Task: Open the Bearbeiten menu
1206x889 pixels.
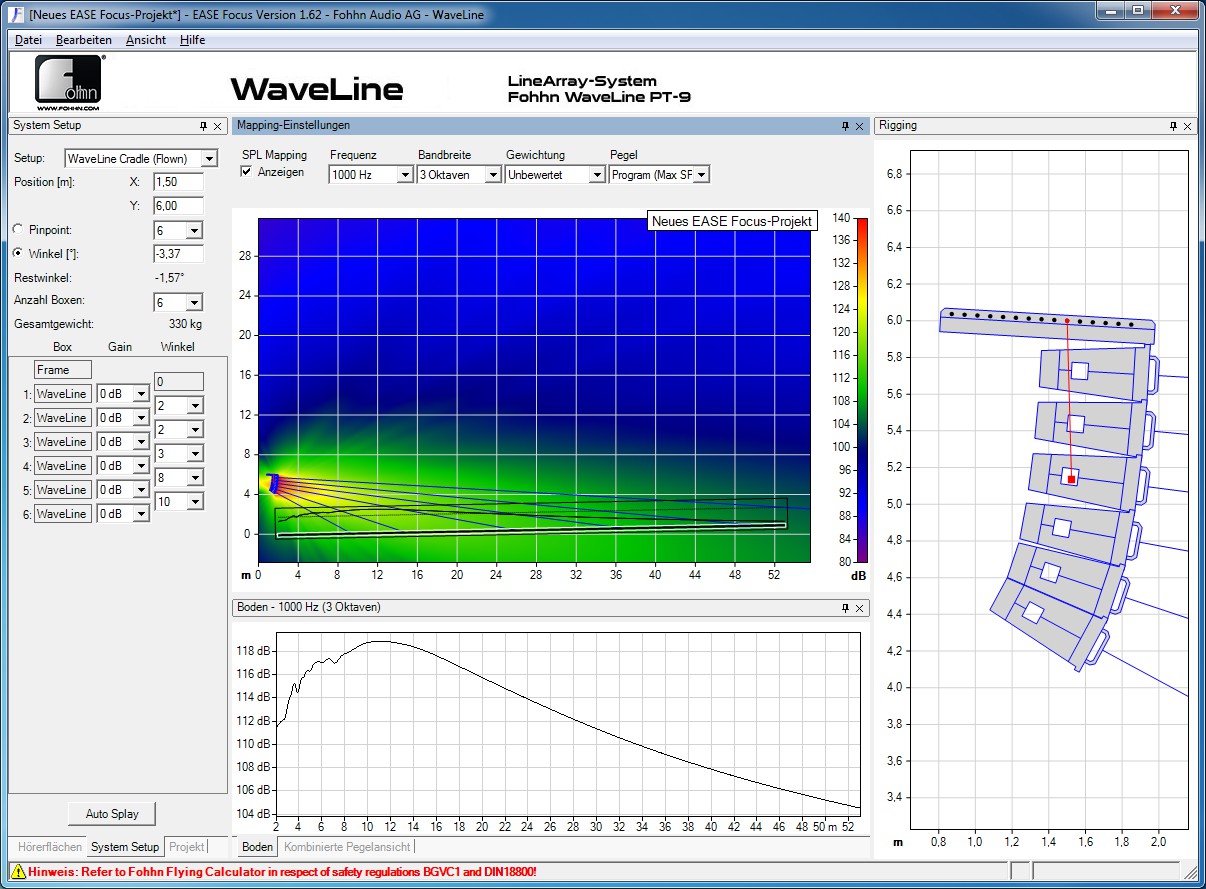Action: [x=84, y=40]
